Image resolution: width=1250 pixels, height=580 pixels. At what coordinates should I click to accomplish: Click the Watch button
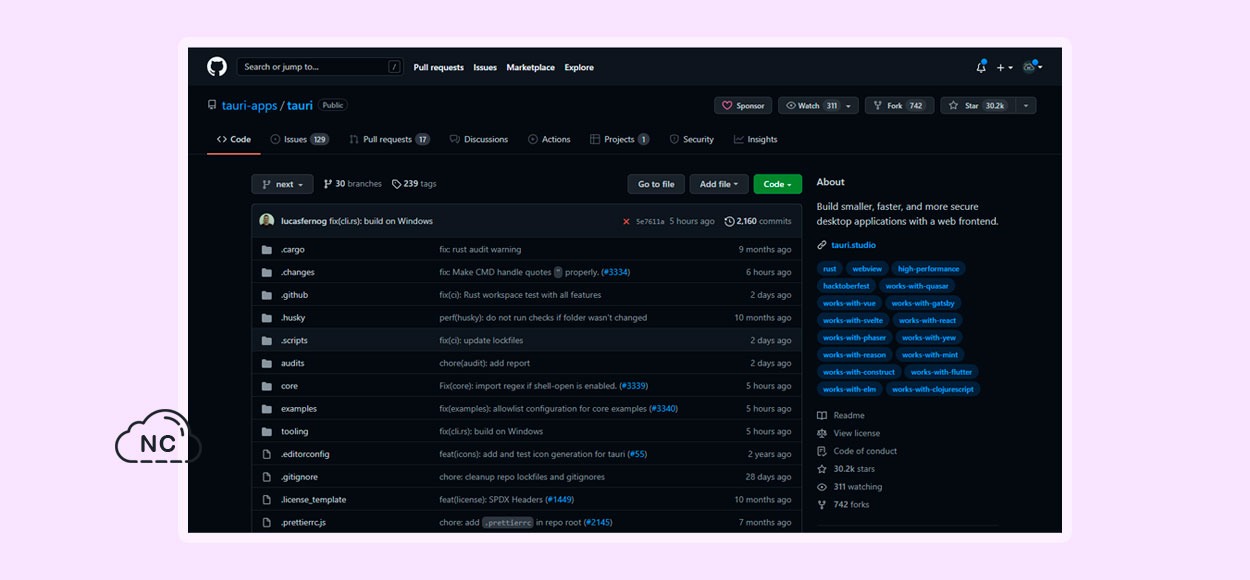(x=811, y=105)
